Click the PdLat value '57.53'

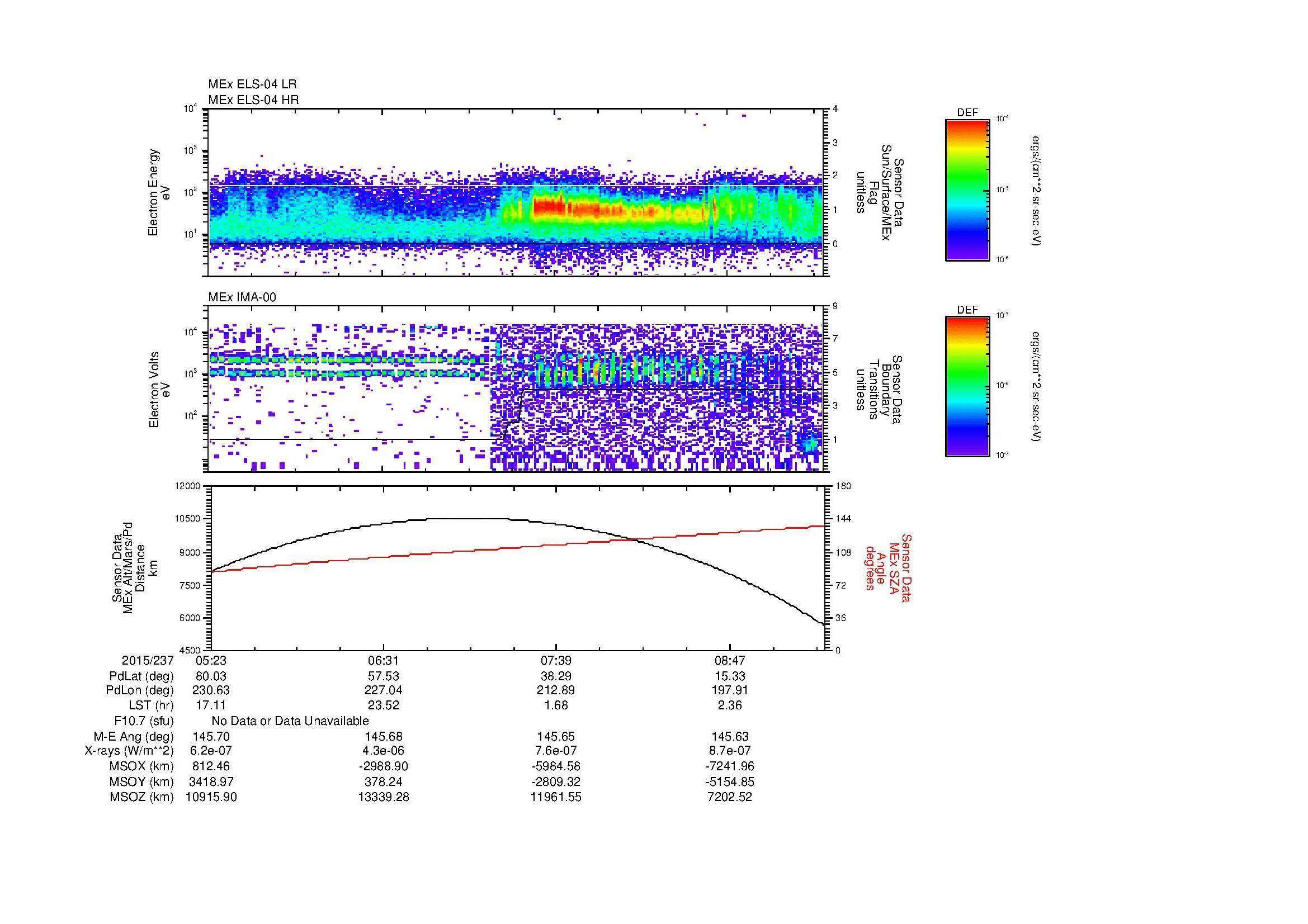click(x=384, y=676)
